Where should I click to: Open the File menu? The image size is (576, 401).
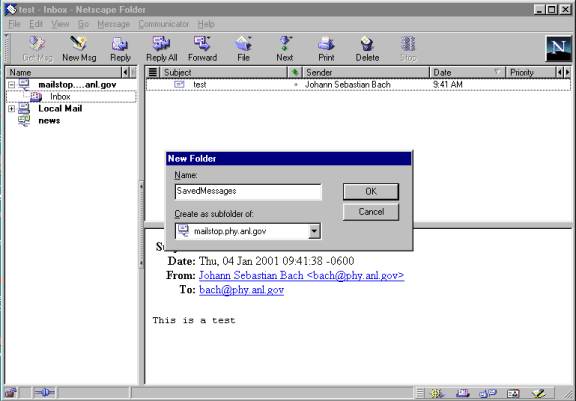(x=14, y=24)
